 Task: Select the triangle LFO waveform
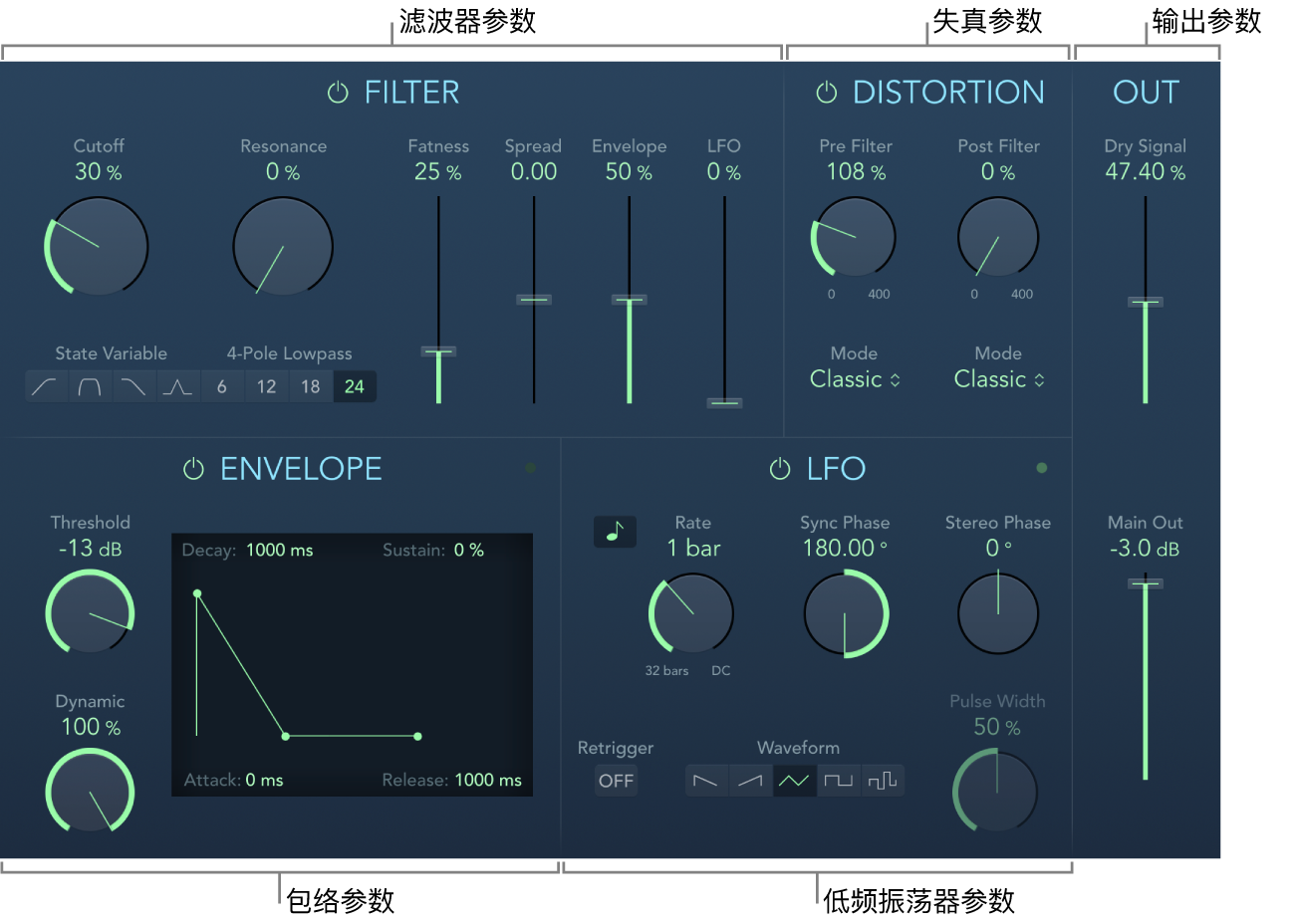point(794,781)
